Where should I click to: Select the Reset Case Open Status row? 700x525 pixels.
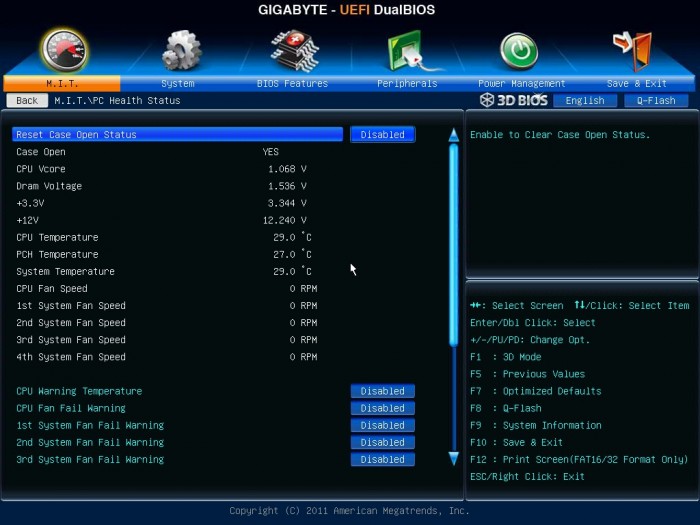point(178,134)
